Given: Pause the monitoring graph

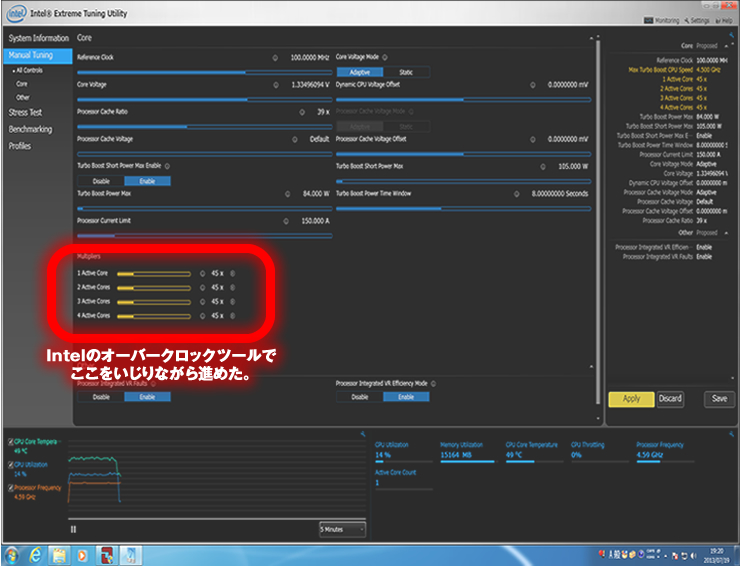Looking at the screenshot, I should coord(73,529).
